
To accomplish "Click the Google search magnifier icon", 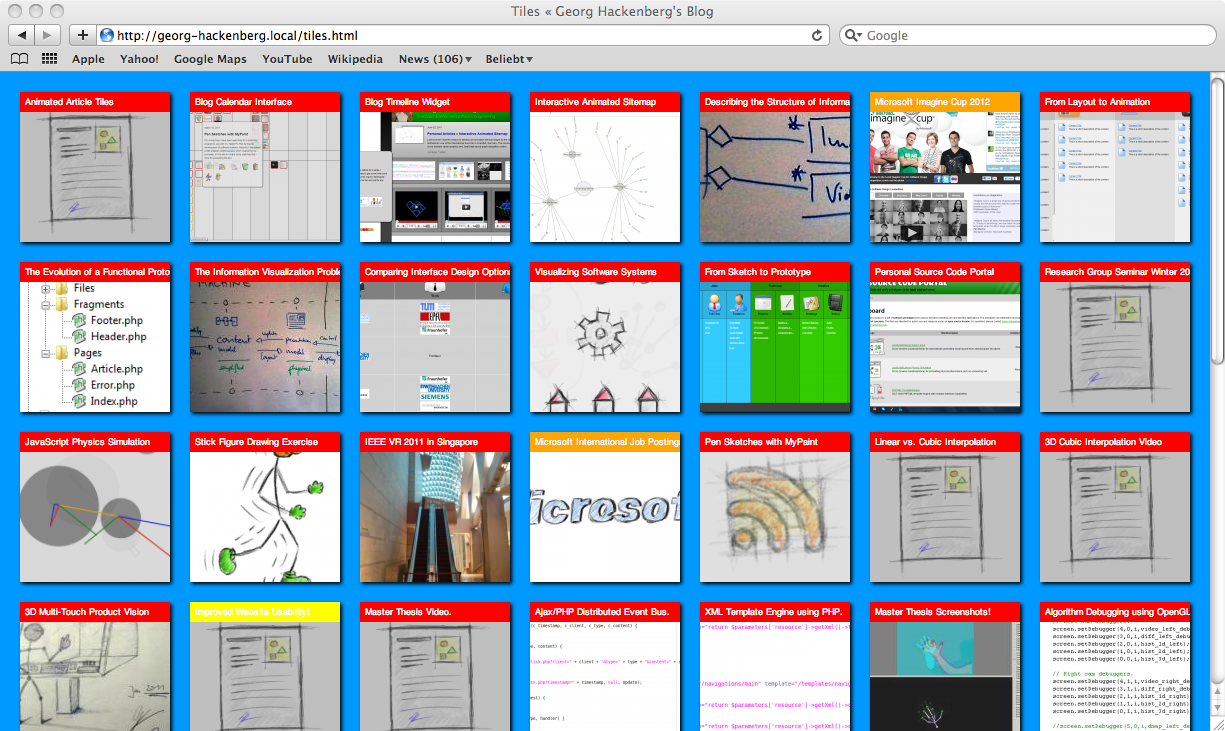I will [x=853, y=35].
